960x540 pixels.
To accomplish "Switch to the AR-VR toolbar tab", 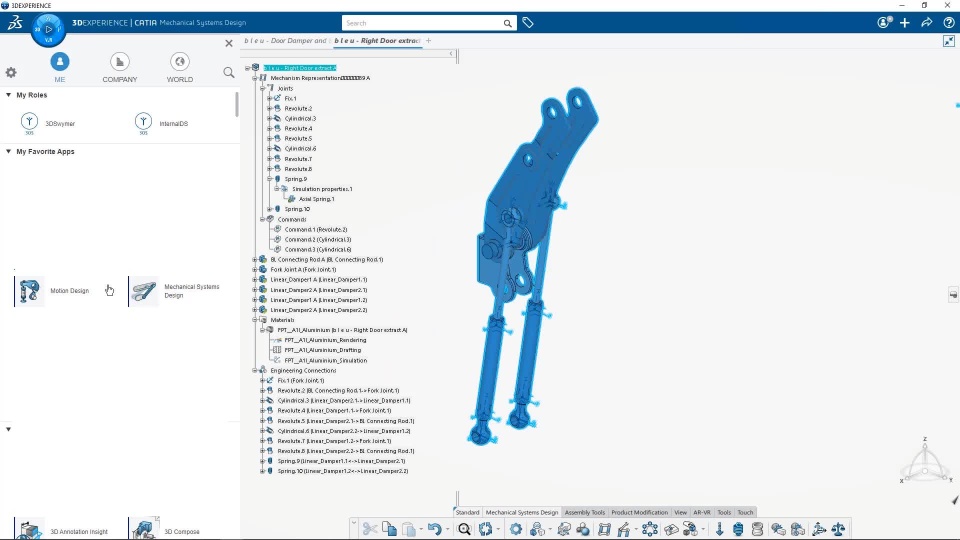I will click(x=702, y=512).
